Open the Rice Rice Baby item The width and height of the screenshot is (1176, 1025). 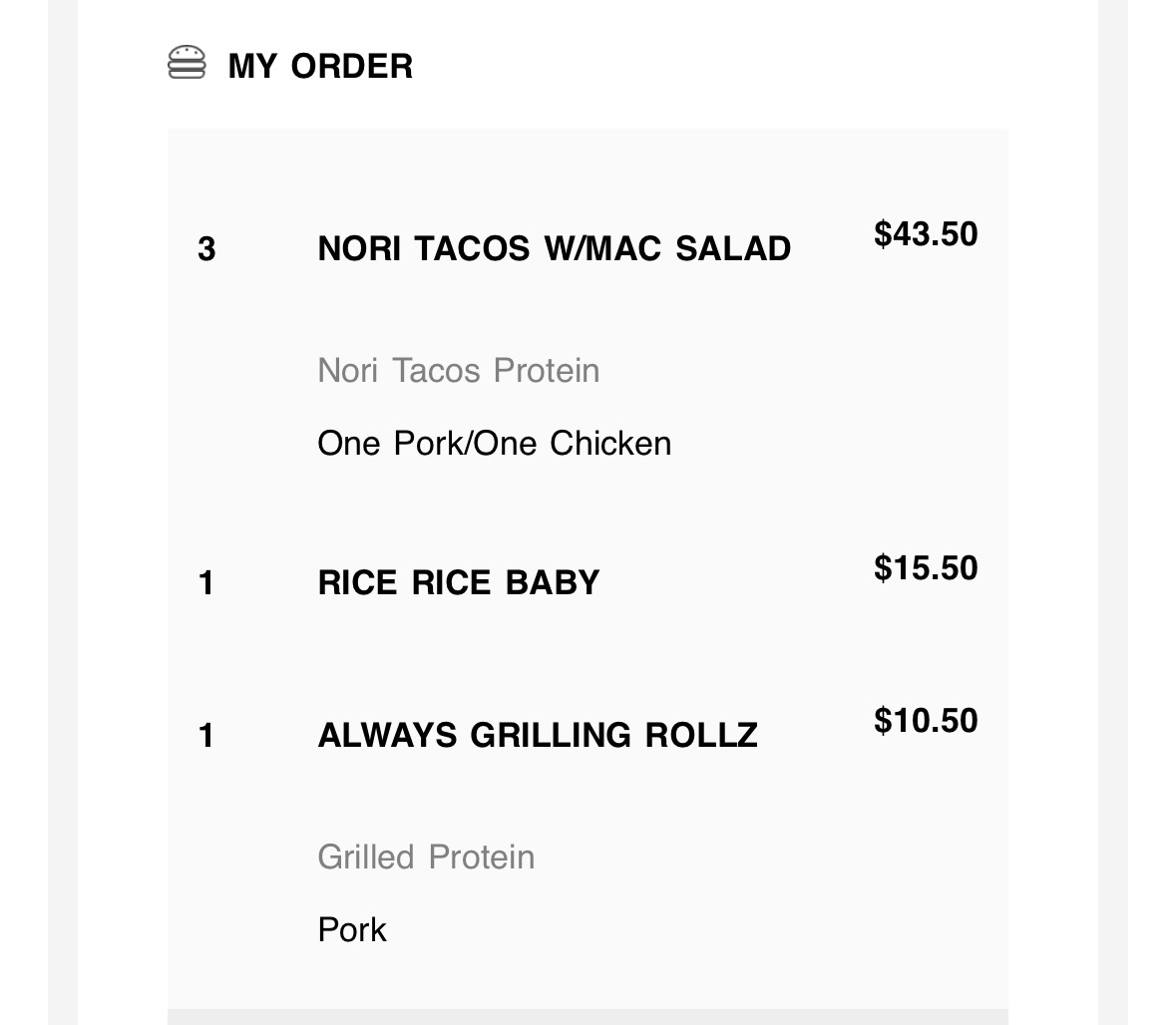[458, 582]
